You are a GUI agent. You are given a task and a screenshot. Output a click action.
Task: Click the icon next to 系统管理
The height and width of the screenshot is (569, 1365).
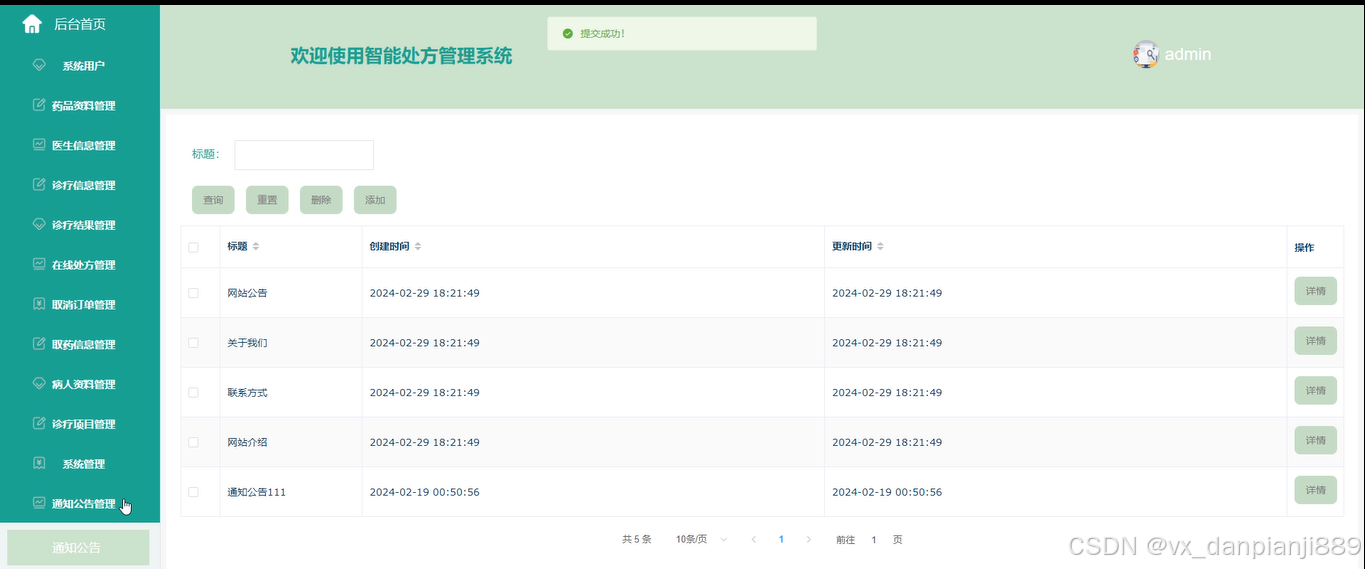(x=39, y=463)
